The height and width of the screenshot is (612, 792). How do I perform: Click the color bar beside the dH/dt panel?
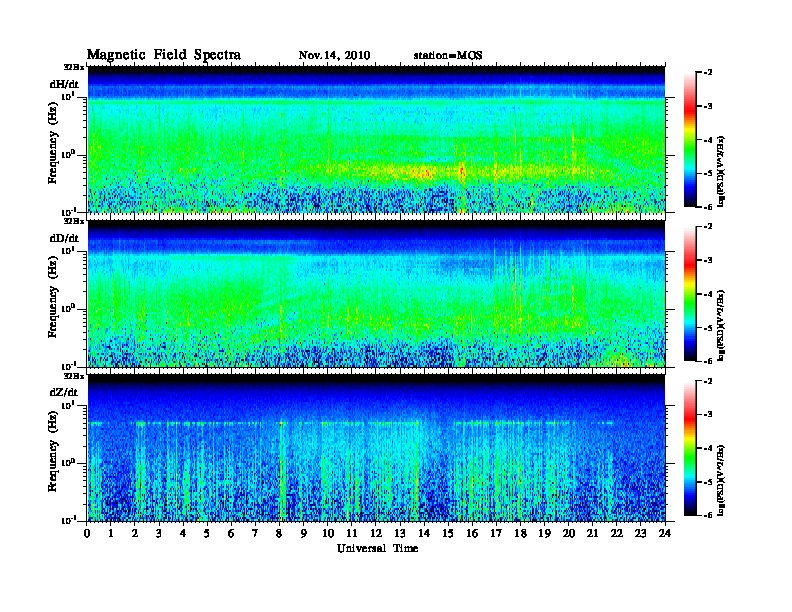click(690, 139)
